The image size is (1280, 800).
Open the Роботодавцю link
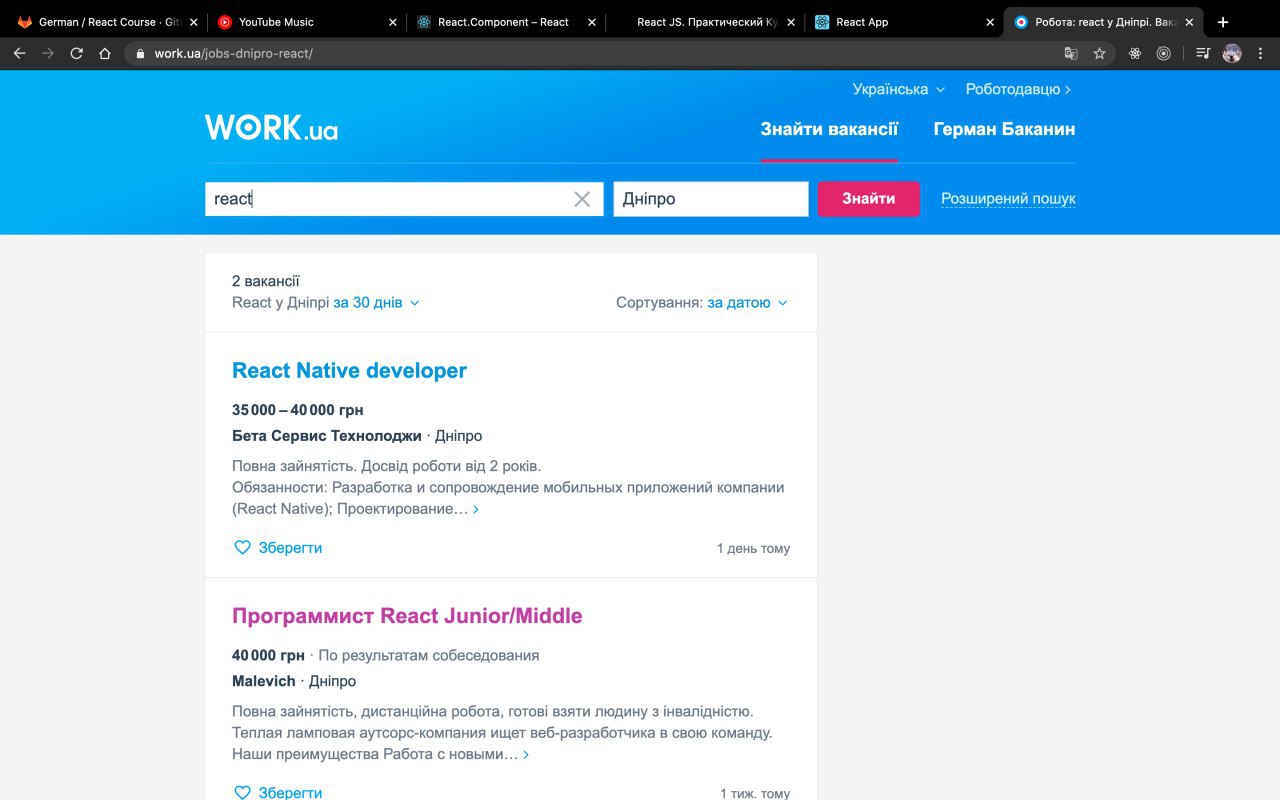1018,89
